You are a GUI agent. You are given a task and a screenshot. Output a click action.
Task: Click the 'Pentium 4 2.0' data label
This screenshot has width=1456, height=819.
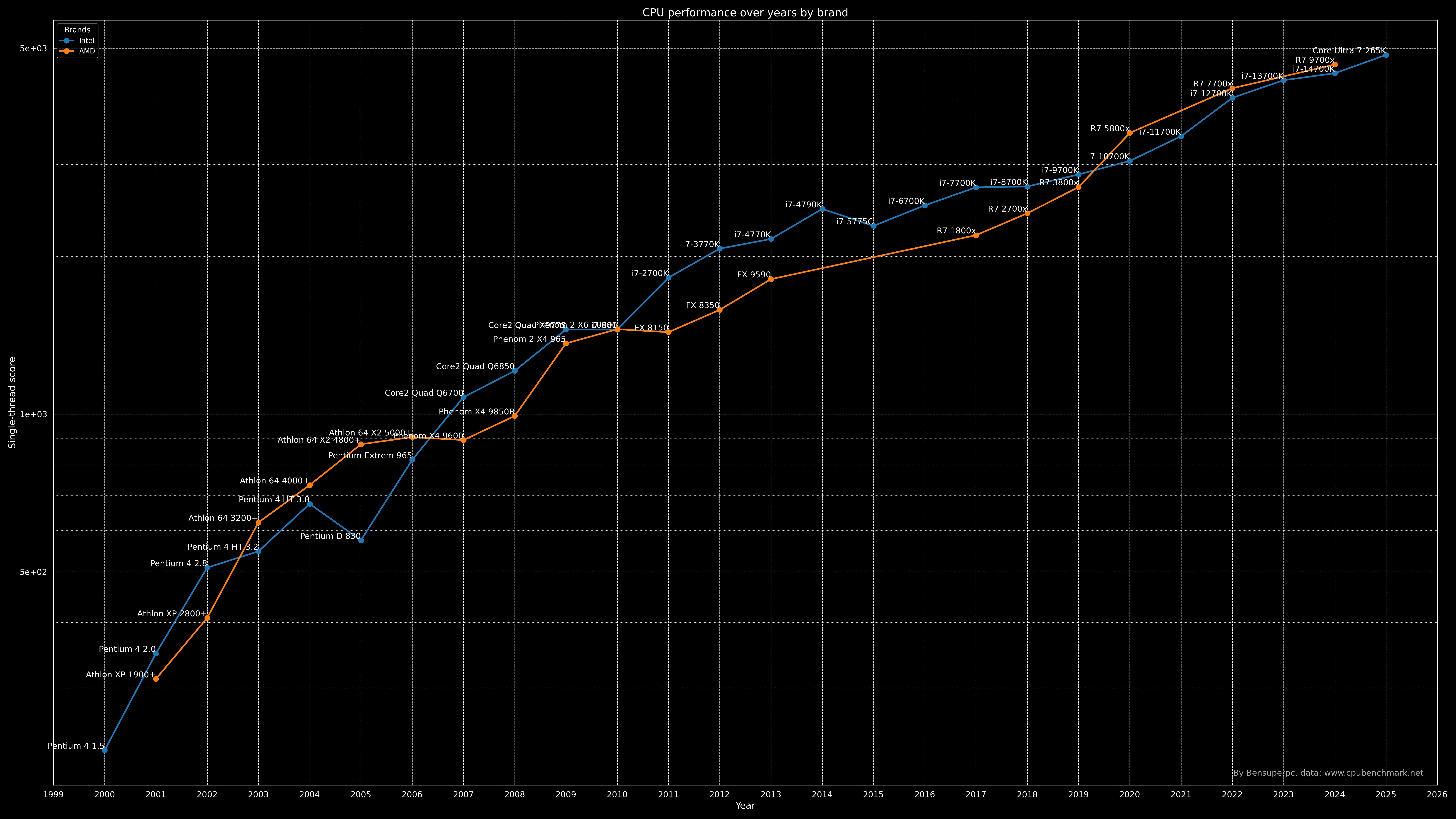pyautogui.click(x=127, y=650)
